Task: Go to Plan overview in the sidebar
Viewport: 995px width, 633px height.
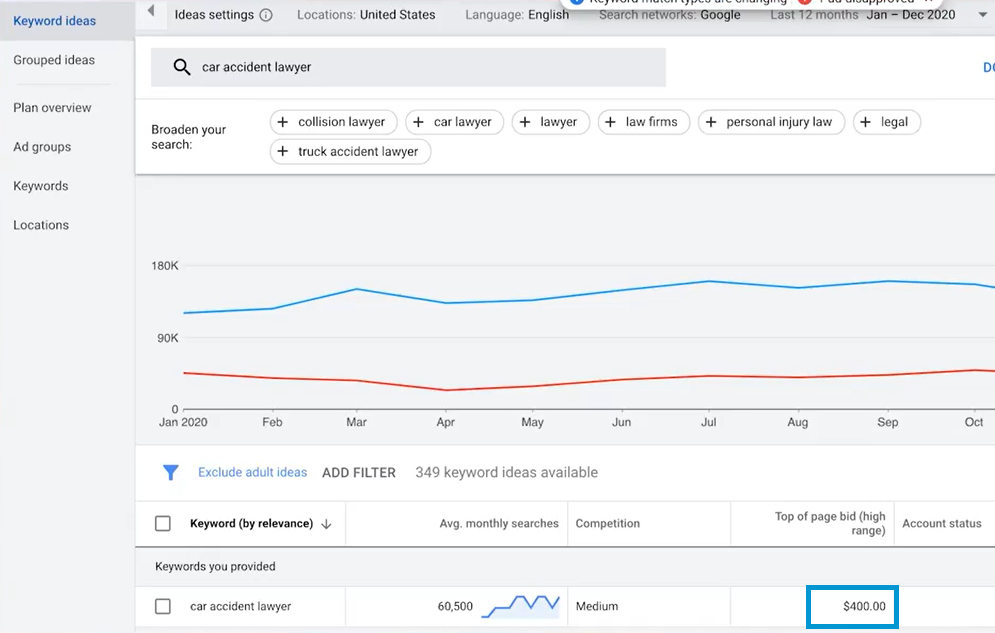Action: (x=52, y=108)
